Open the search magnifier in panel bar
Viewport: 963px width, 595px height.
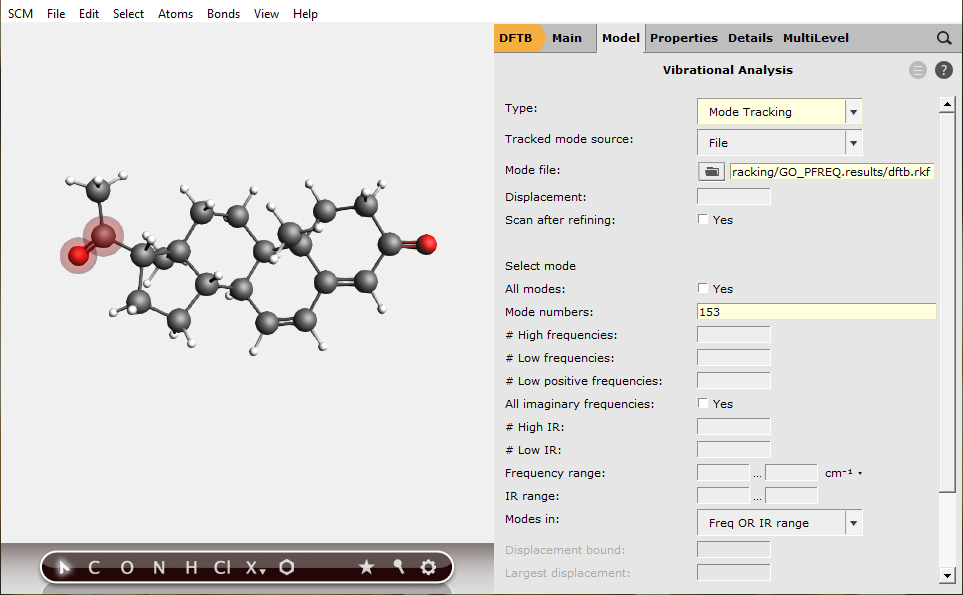[x=943, y=37]
